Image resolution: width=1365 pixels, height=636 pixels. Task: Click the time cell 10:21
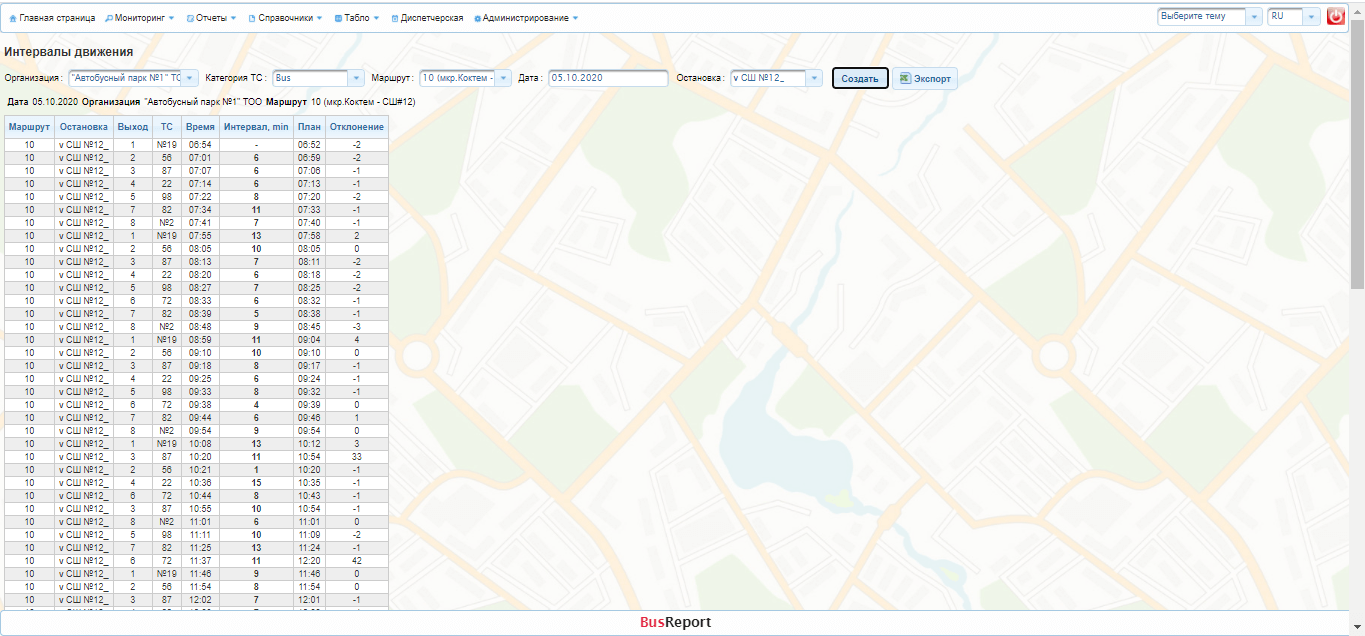click(200, 469)
